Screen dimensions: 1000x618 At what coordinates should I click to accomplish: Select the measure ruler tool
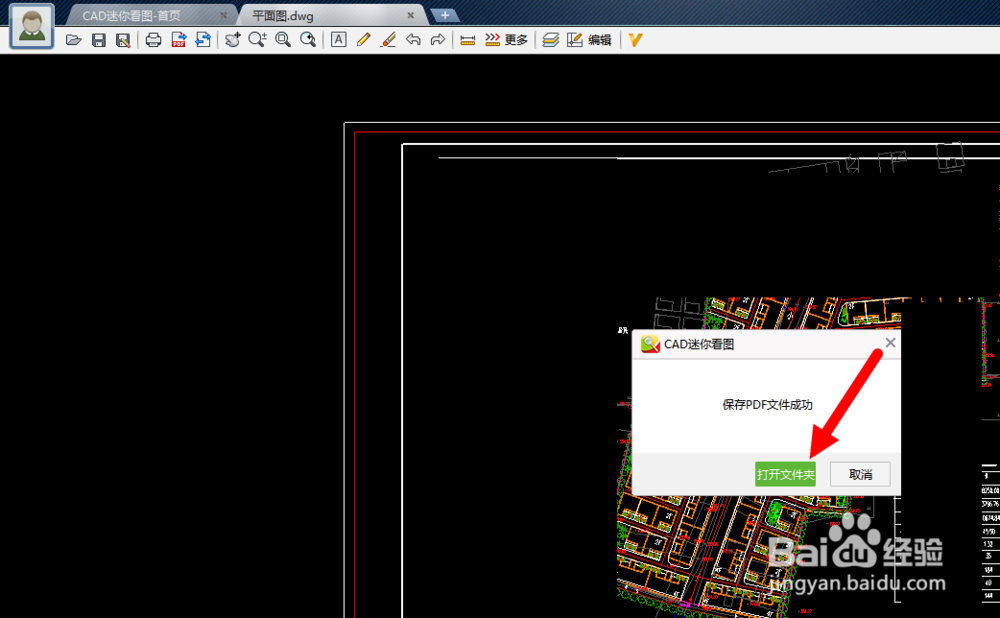tap(467, 40)
